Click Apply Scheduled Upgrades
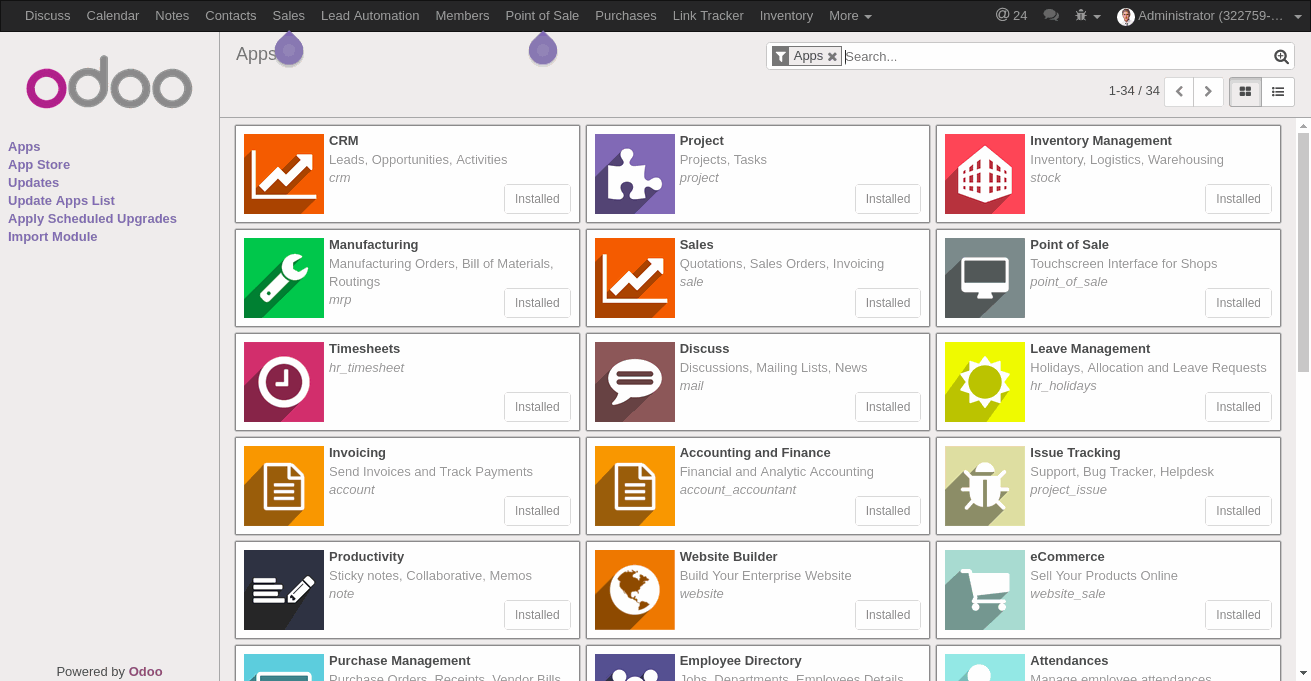The width and height of the screenshot is (1311, 681). pyautogui.click(x=92, y=219)
